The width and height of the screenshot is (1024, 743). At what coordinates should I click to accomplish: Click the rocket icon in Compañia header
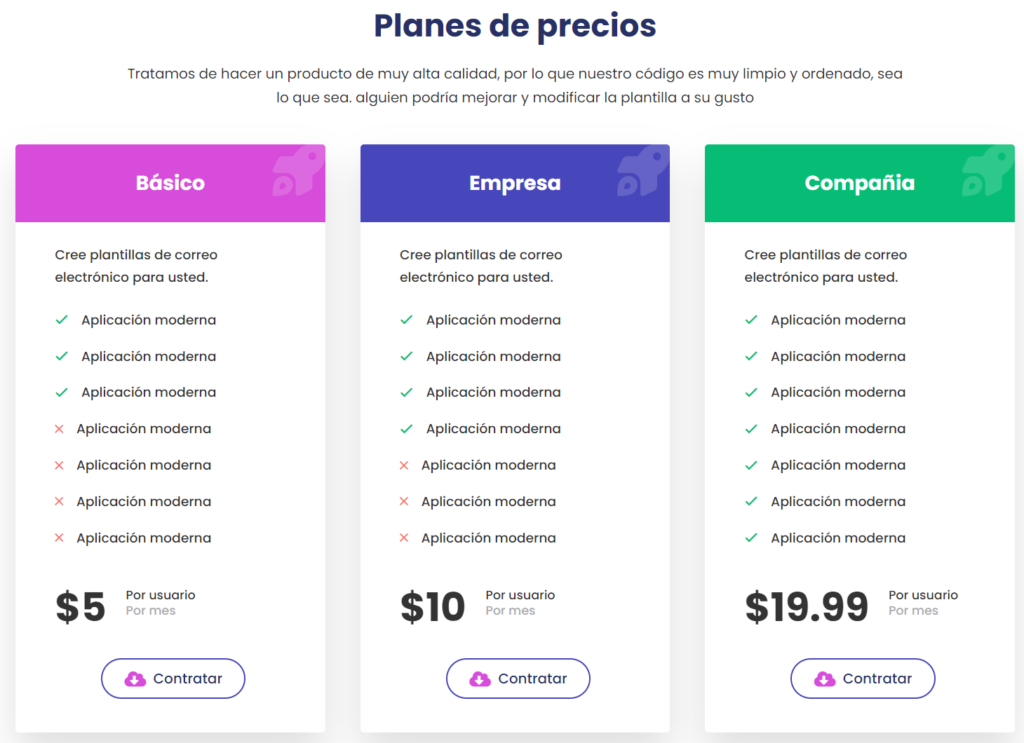pyautogui.click(x=987, y=171)
